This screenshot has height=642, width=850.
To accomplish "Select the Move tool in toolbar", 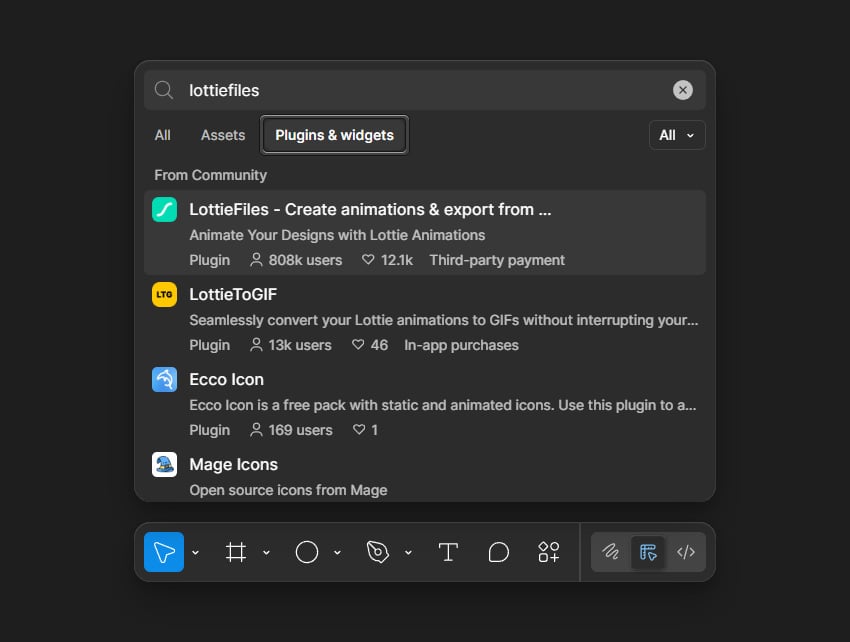I will [x=164, y=552].
